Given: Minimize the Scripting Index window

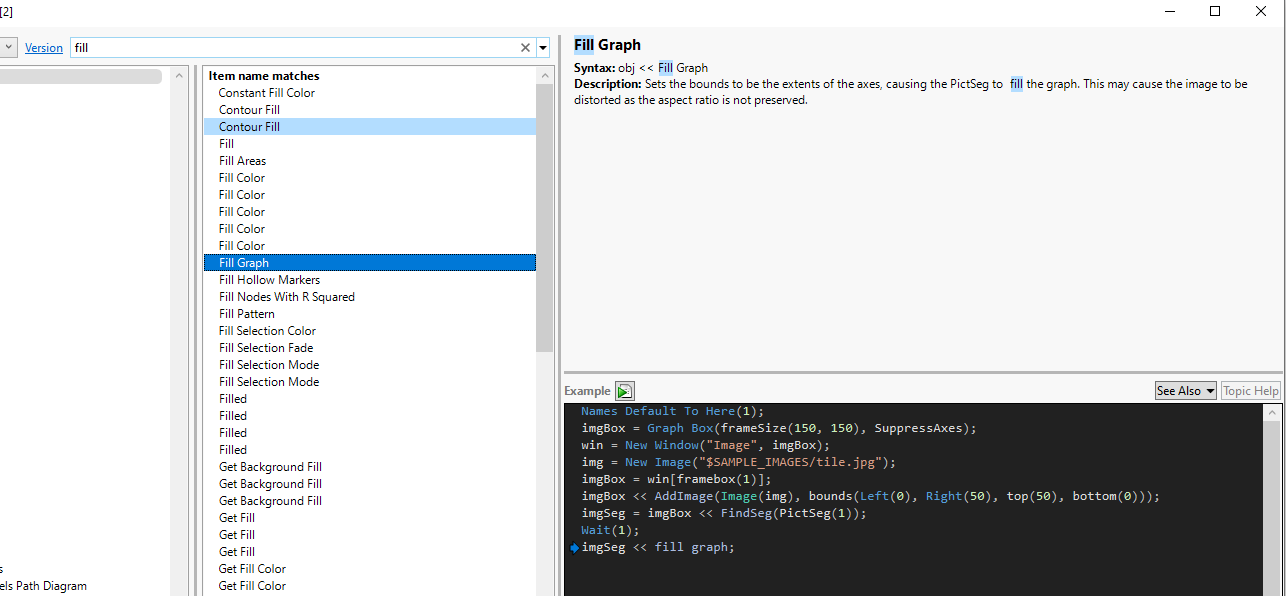Looking at the screenshot, I should [1169, 11].
